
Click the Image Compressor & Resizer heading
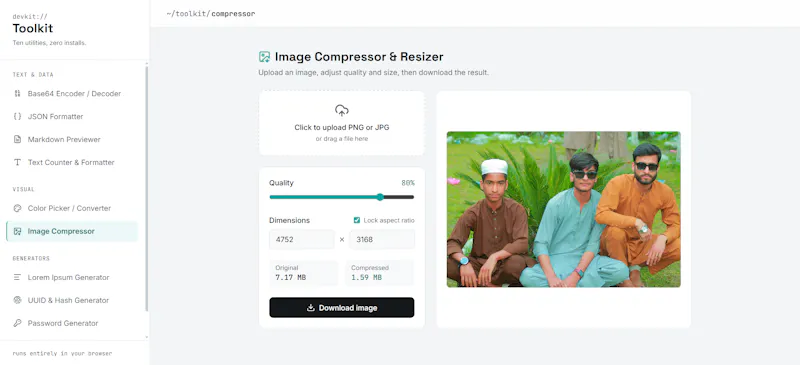tap(359, 57)
